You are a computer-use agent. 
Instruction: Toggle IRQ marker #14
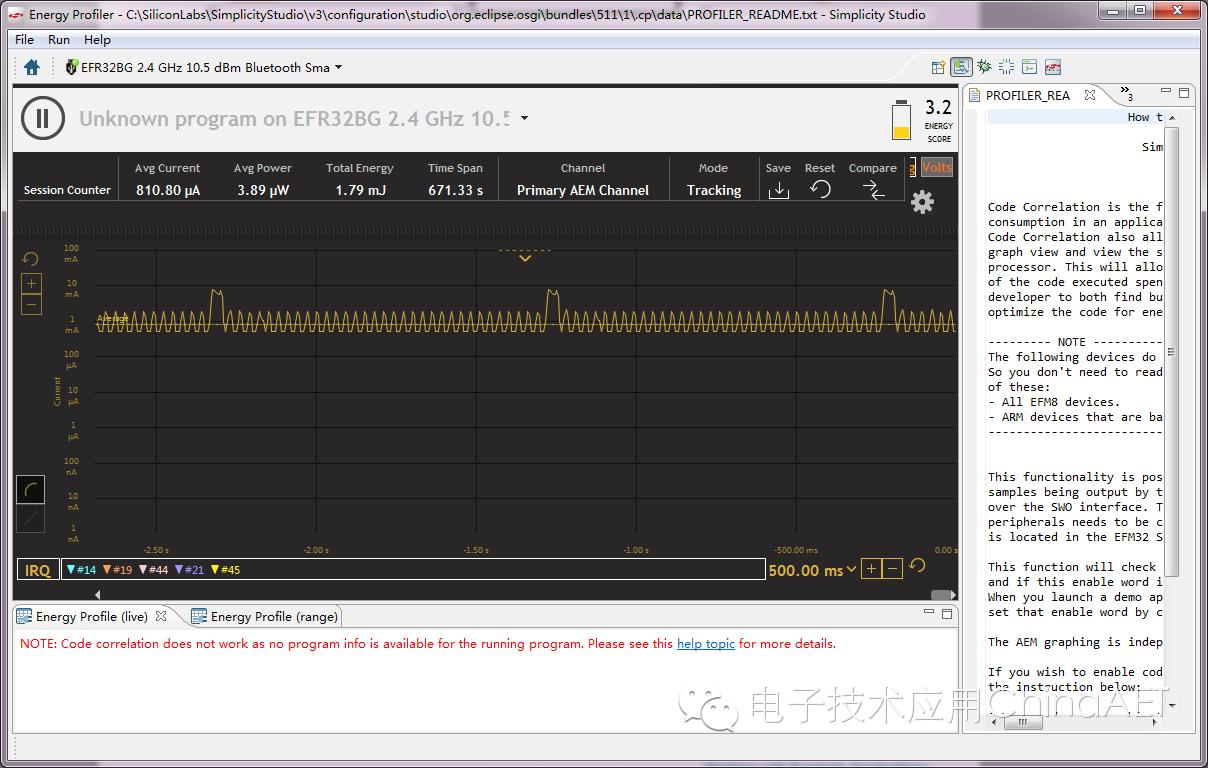(82, 569)
